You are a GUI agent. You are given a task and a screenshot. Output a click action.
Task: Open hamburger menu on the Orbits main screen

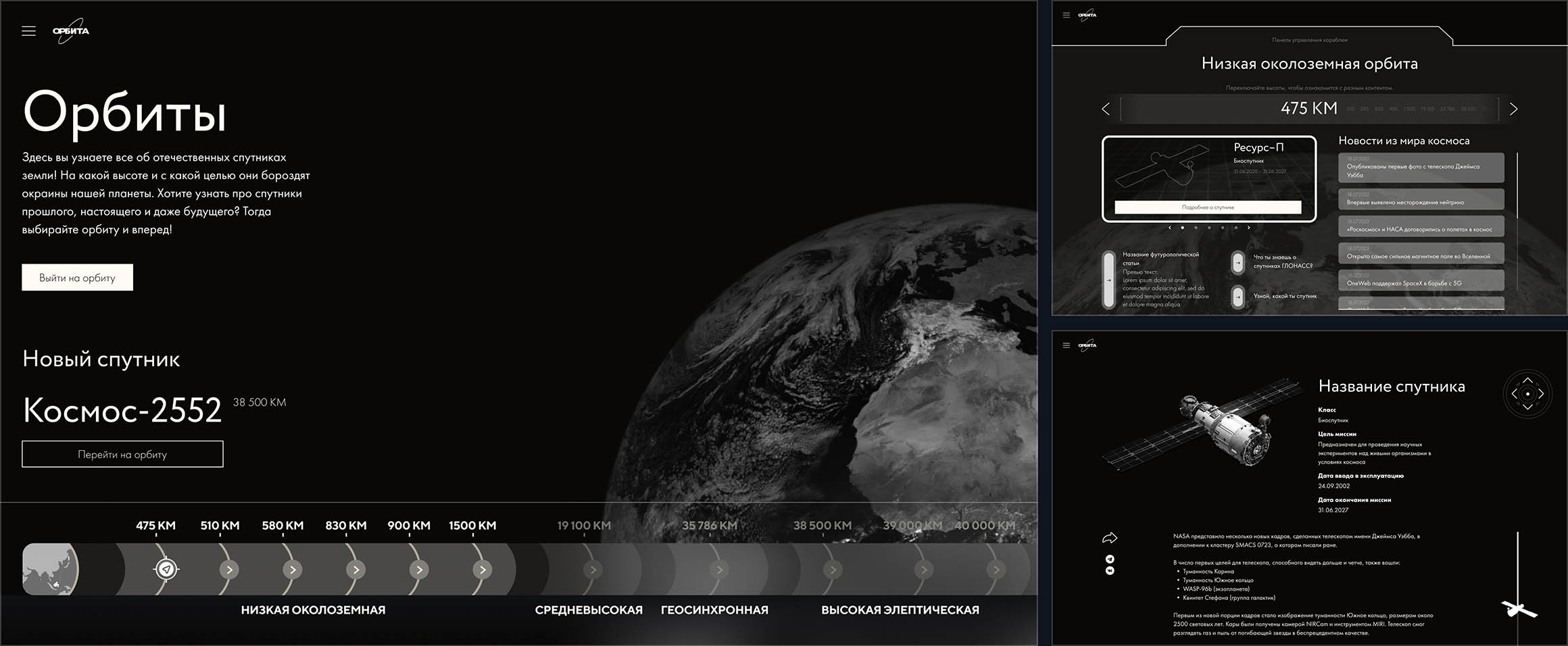(x=28, y=31)
